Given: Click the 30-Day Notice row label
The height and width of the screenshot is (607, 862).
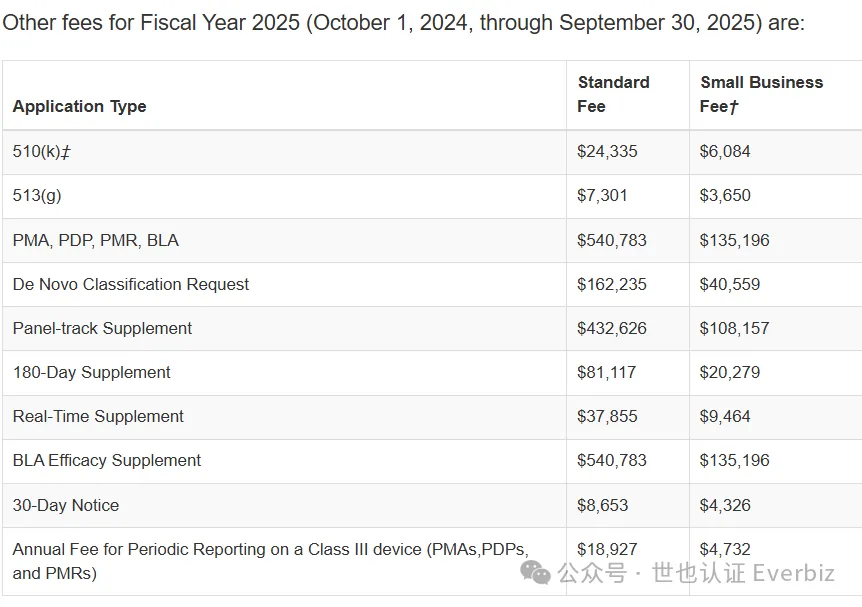Looking at the screenshot, I should point(65,505).
